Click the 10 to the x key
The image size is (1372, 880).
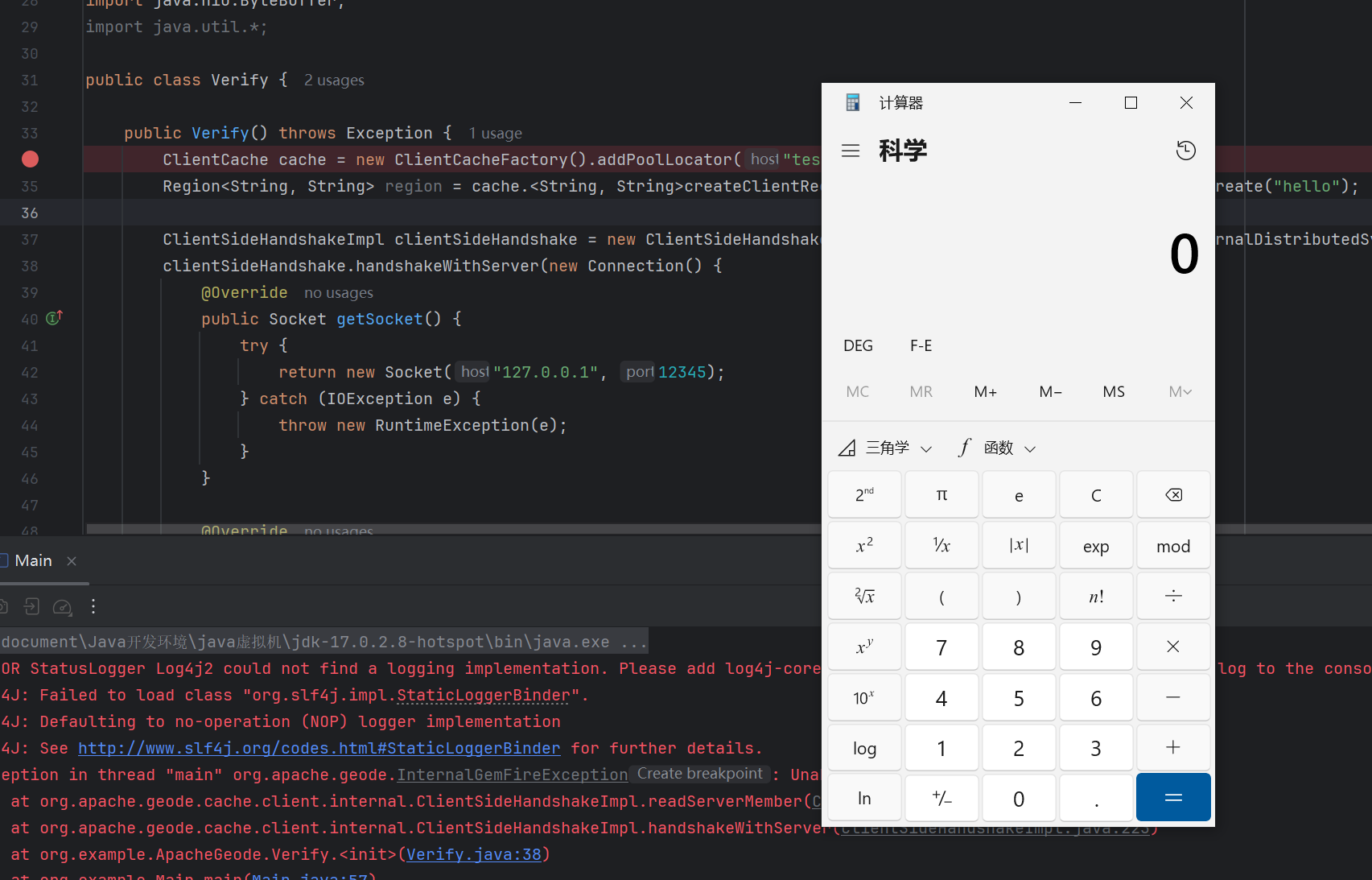tap(864, 697)
